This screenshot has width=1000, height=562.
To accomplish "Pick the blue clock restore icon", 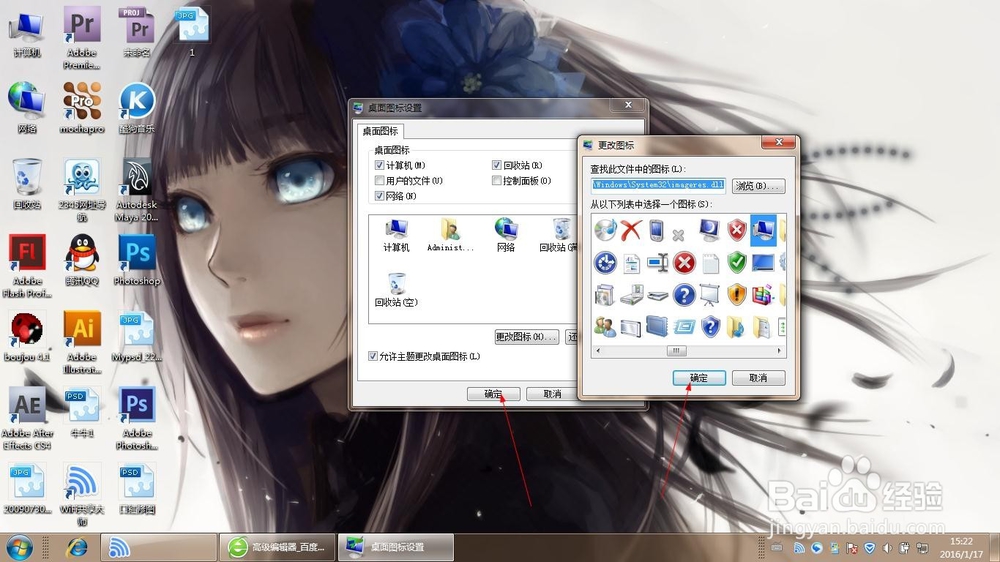I will point(605,262).
